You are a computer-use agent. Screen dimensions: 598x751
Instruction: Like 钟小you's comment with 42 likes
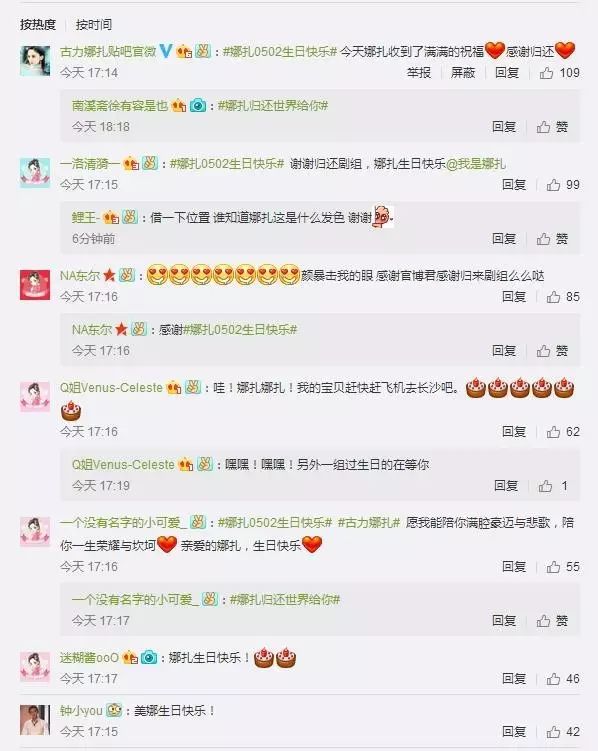click(x=563, y=732)
